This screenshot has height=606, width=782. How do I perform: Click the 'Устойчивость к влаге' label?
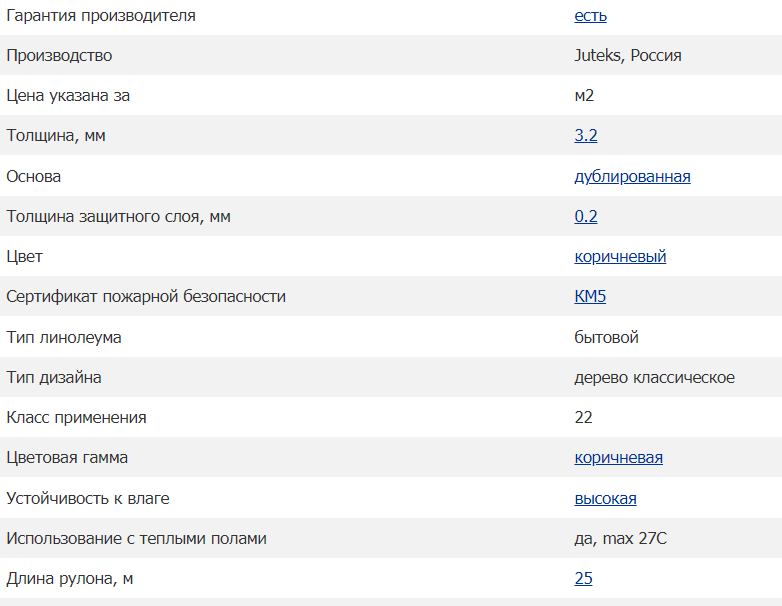(x=88, y=498)
